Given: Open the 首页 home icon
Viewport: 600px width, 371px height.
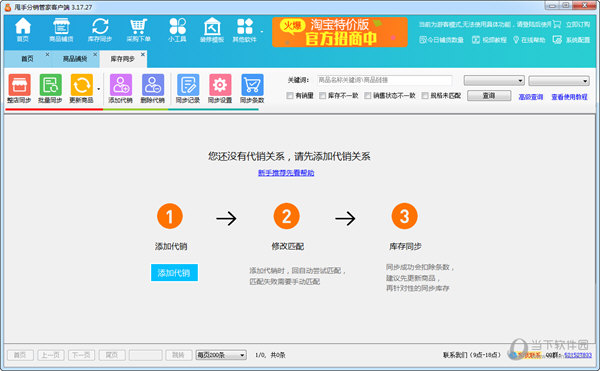Looking at the screenshot, I should coord(23,30).
